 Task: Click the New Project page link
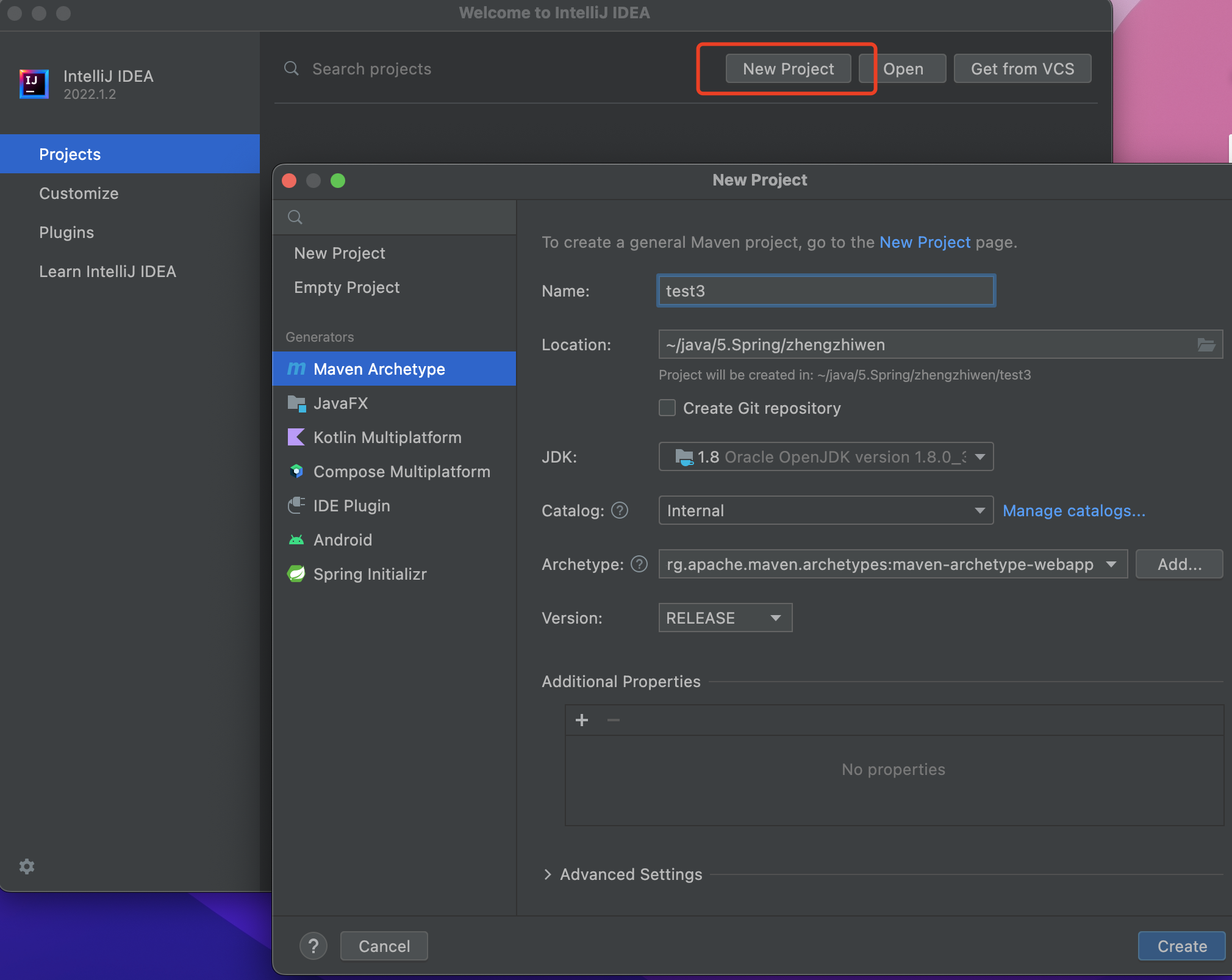tap(925, 242)
